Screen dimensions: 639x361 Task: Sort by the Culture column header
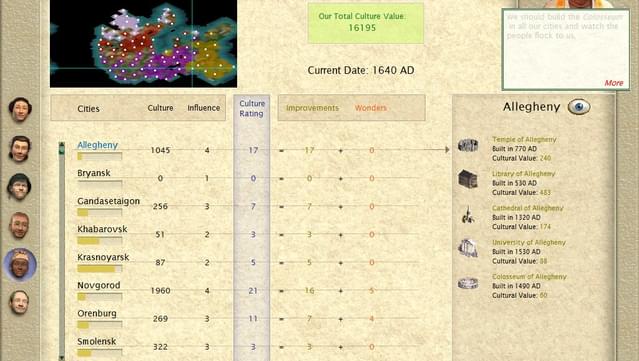160,108
